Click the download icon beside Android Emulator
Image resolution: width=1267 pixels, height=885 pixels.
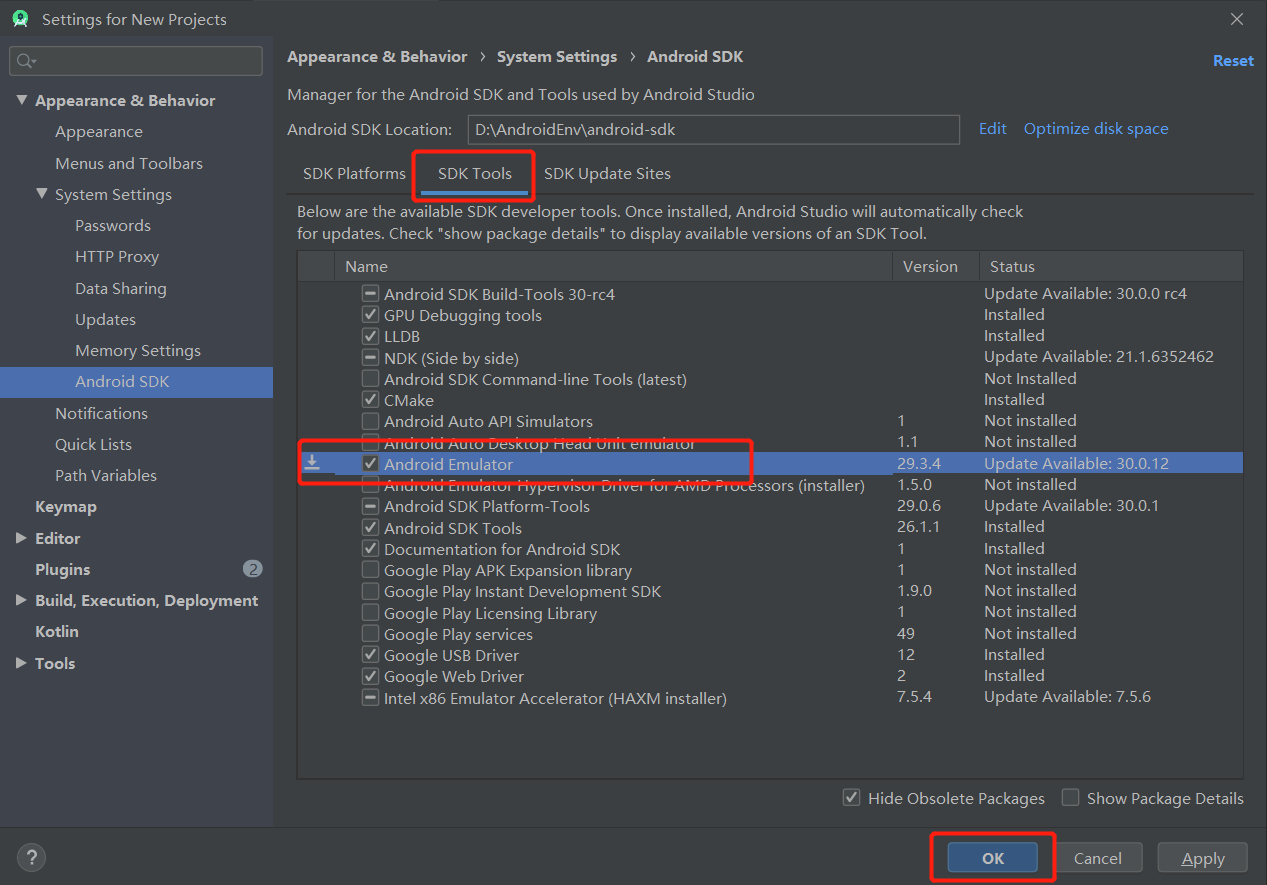click(313, 462)
